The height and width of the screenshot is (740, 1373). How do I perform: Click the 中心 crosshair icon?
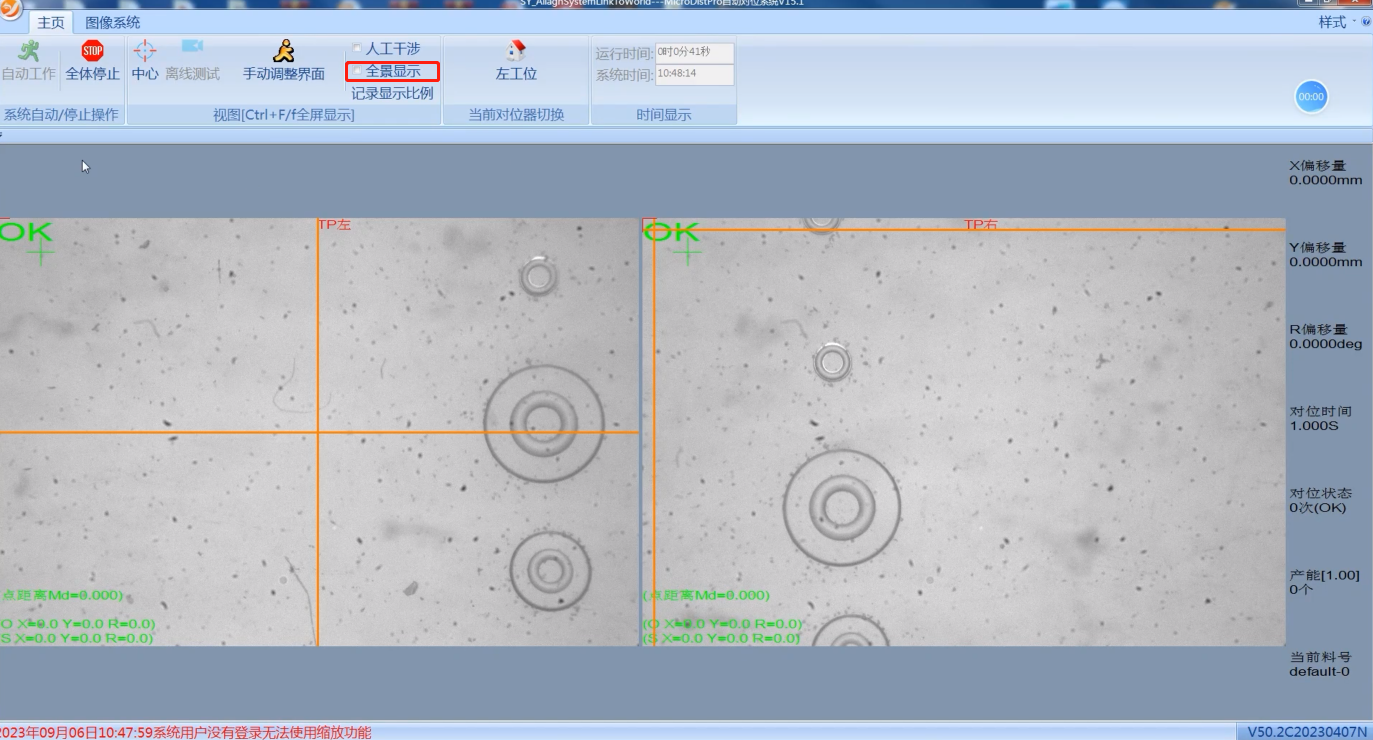click(145, 51)
